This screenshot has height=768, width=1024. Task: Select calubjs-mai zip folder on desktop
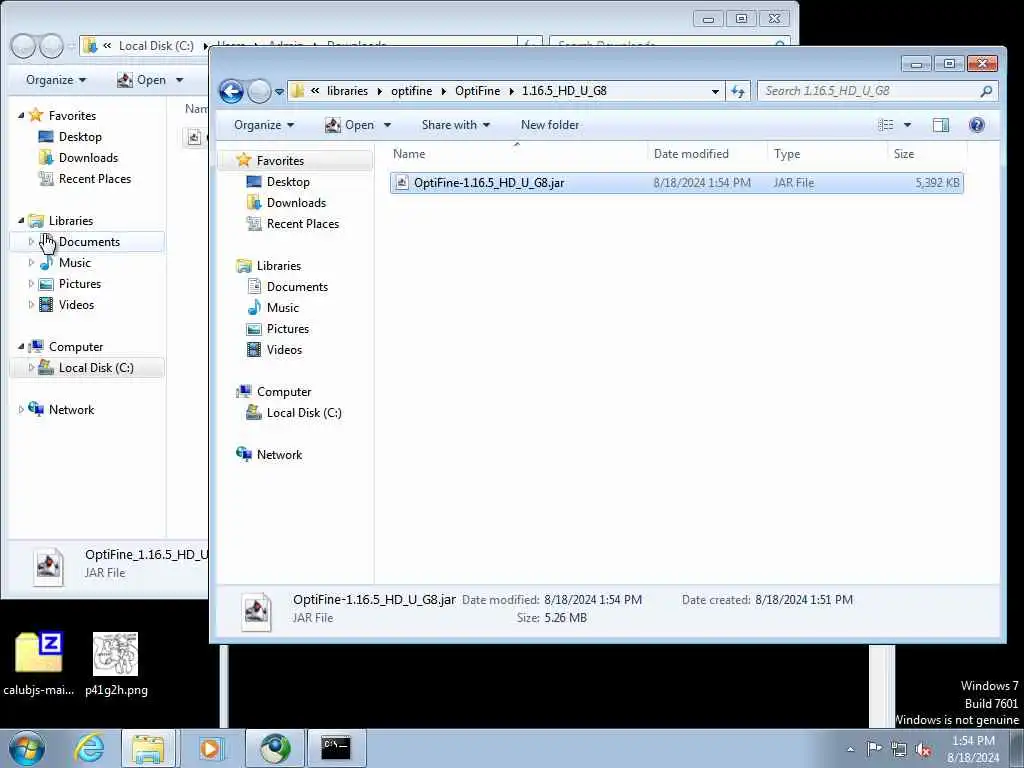(x=39, y=663)
